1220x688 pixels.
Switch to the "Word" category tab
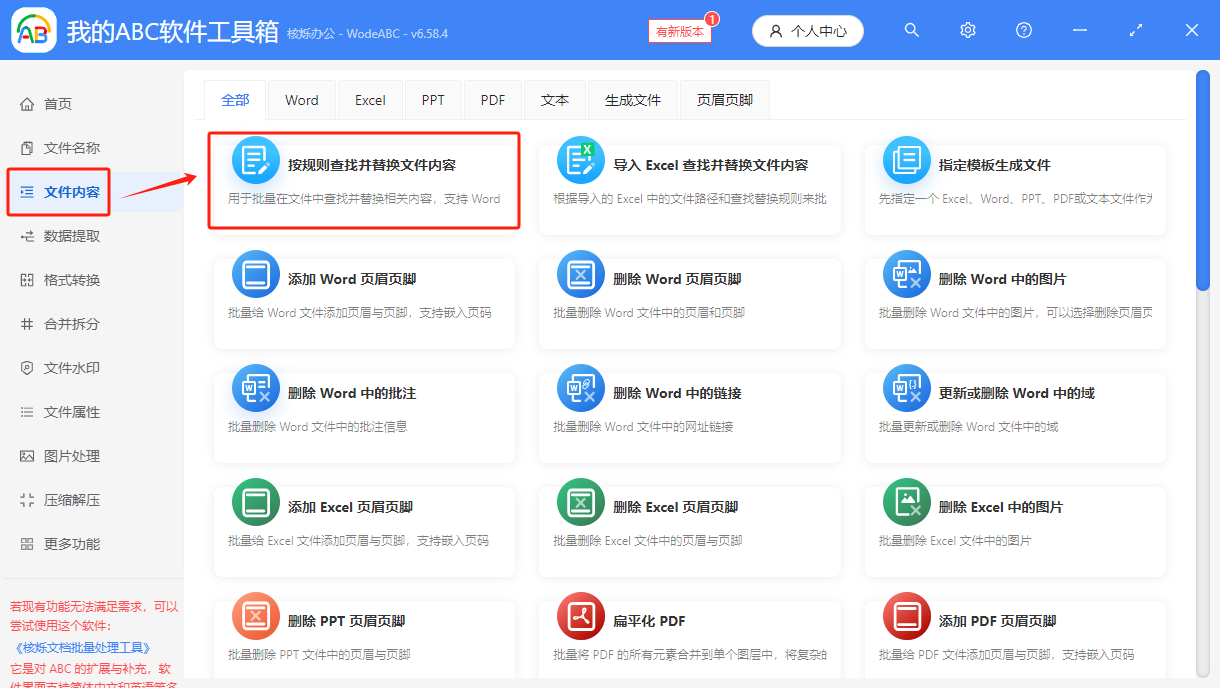pos(301,100)
